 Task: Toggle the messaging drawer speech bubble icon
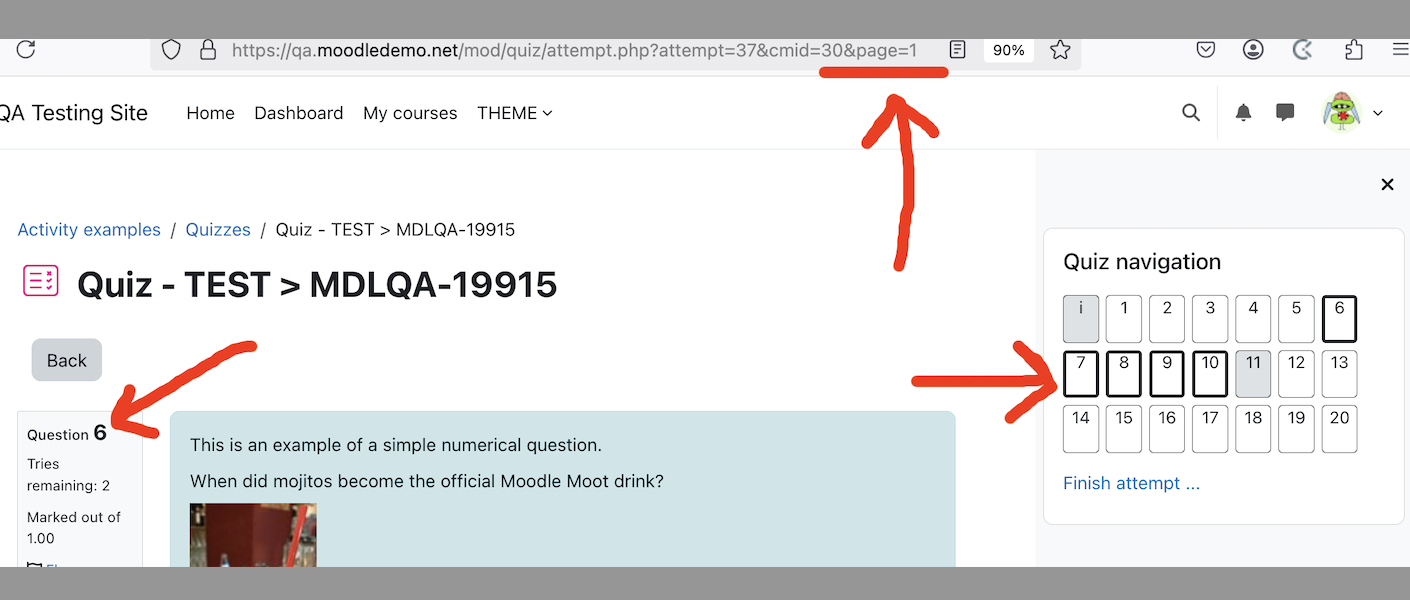(x=1286, y=113)
